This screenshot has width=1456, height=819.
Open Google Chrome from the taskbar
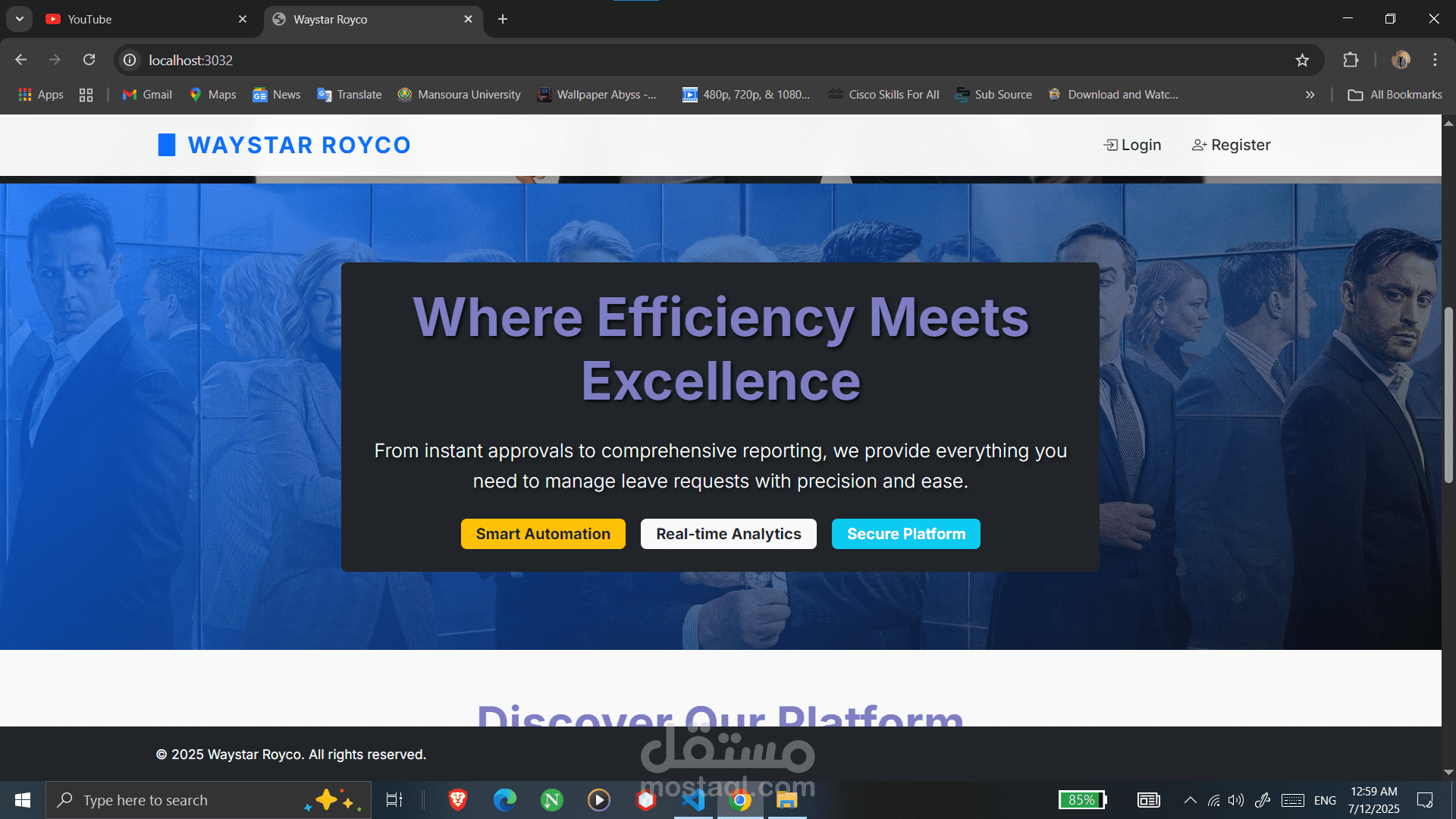(x=740, y=800)
